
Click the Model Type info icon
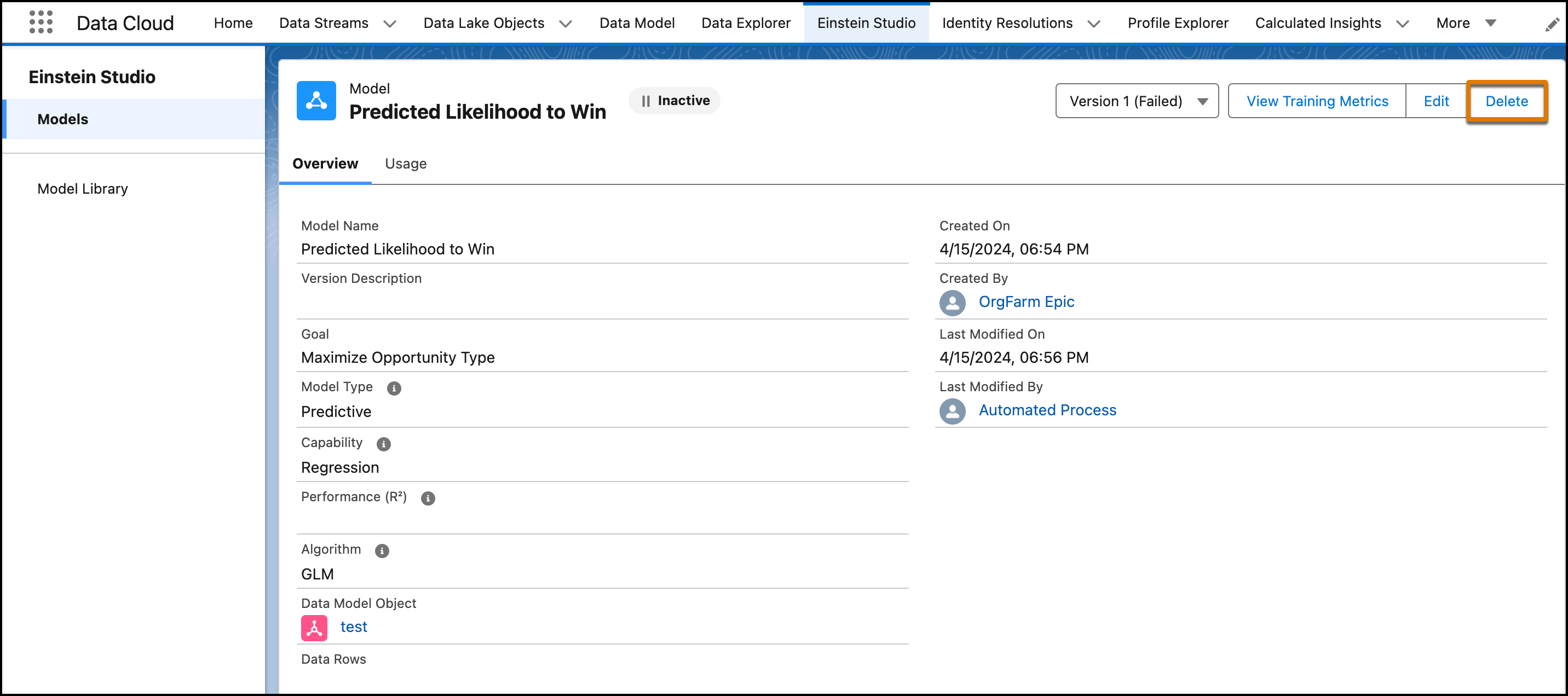coord(394,388)
